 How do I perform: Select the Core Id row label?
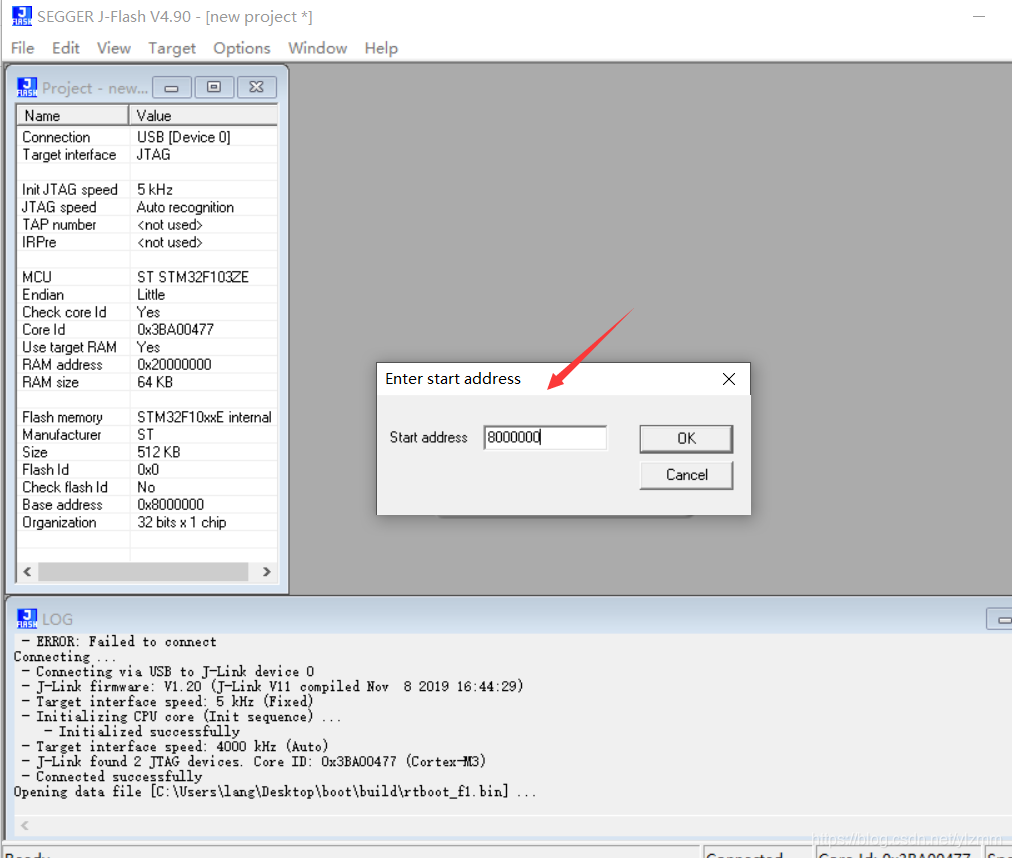click(x=43, y=330)
